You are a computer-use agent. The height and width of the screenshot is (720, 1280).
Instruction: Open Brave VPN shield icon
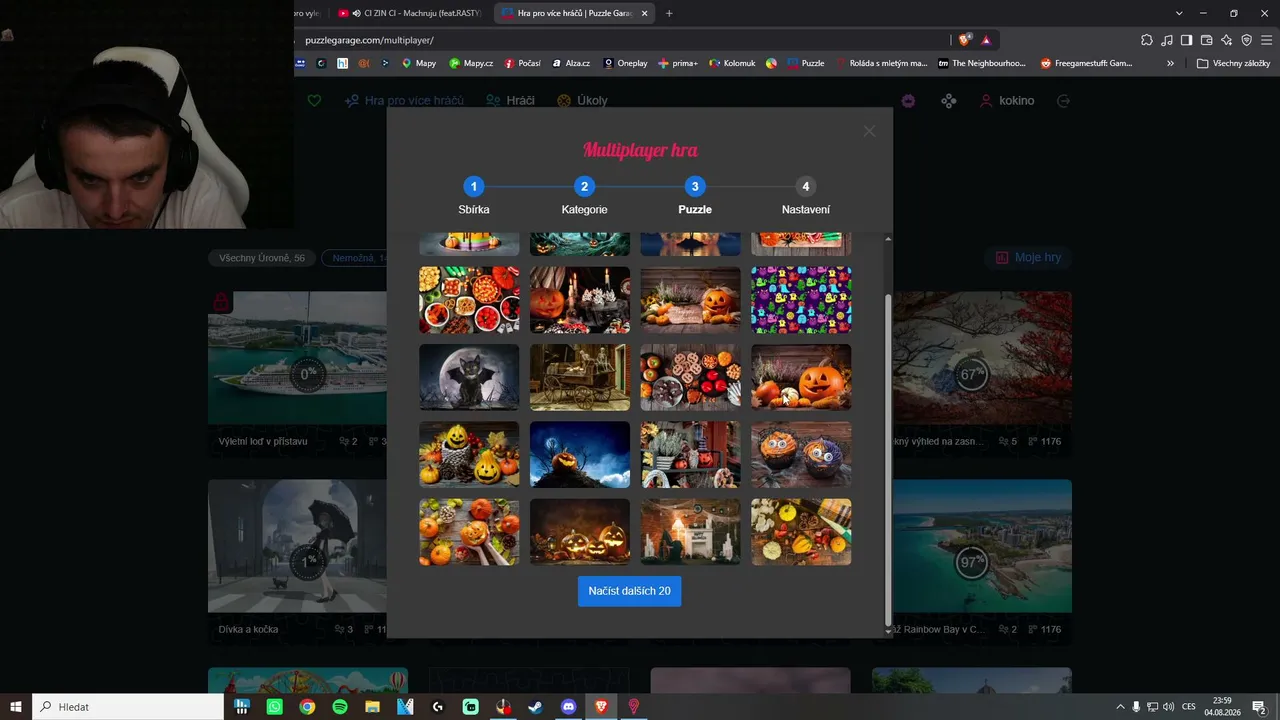point(1246,40)
